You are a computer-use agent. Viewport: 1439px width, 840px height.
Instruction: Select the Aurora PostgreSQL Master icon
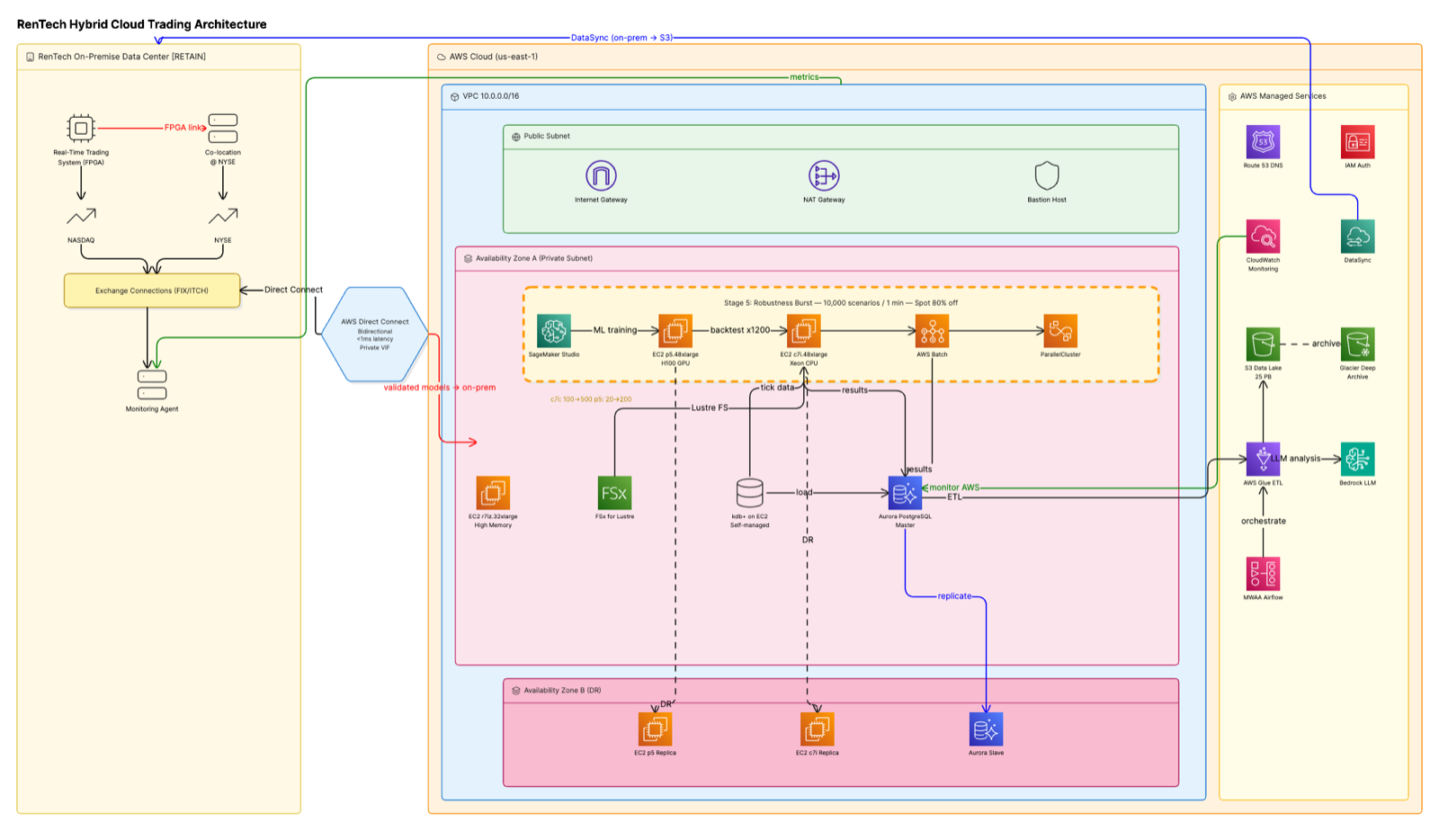905,493
